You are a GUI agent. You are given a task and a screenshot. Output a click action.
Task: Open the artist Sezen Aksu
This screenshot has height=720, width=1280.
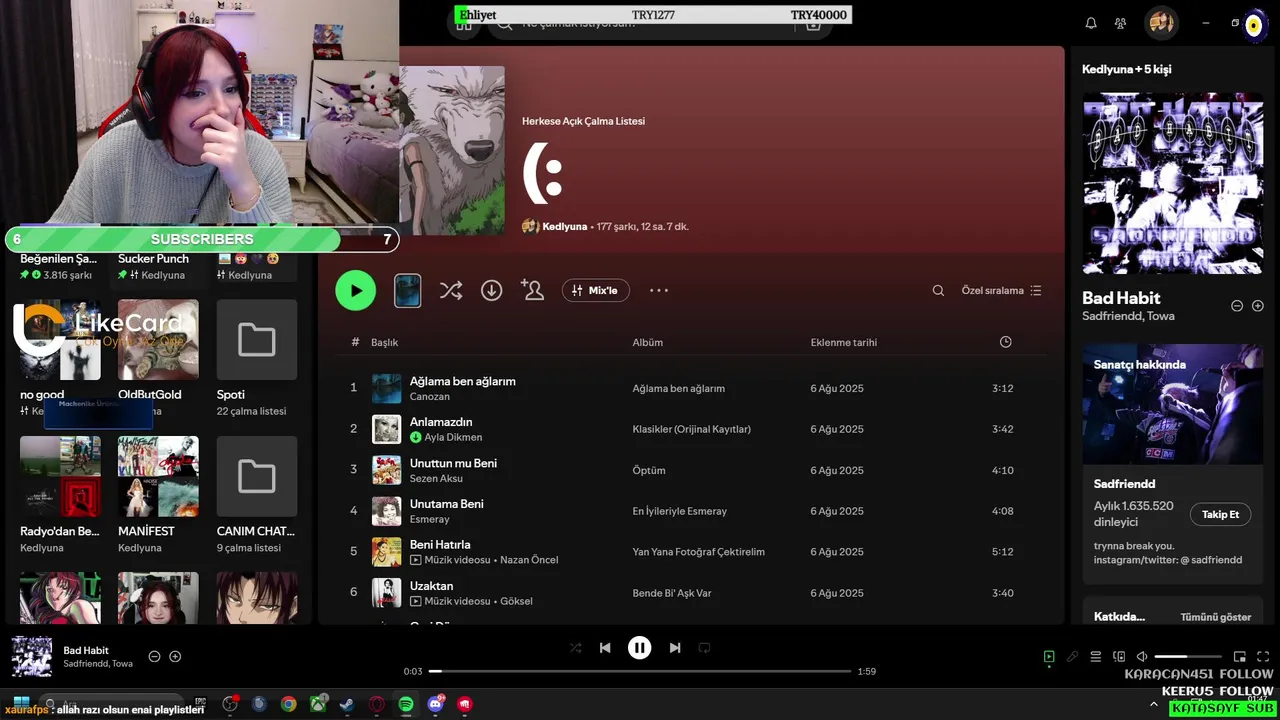click(436, 478)
